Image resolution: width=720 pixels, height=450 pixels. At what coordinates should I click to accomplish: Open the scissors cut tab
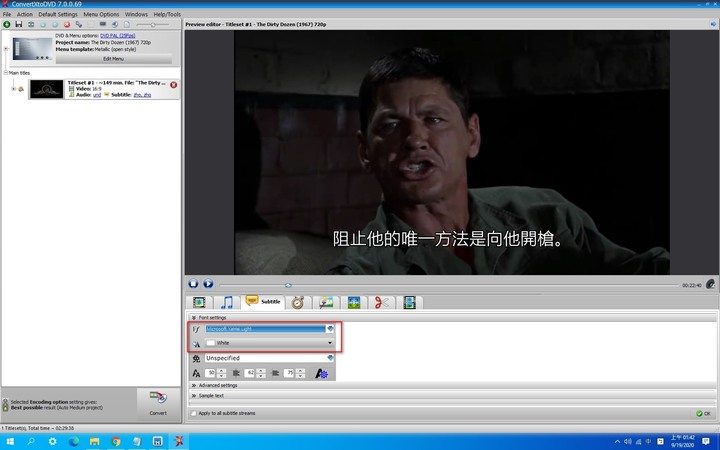(x=382, y=302)
